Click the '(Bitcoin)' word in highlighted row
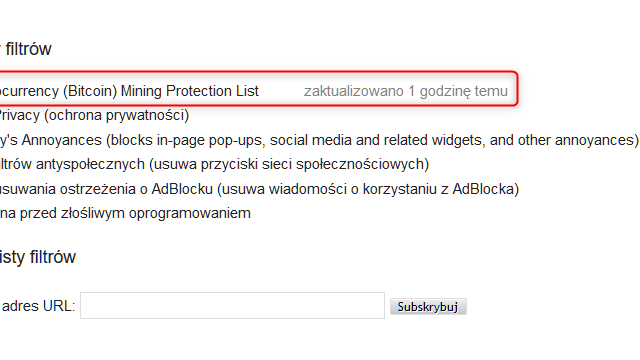The image size is (640, 360). click(90, 91)
